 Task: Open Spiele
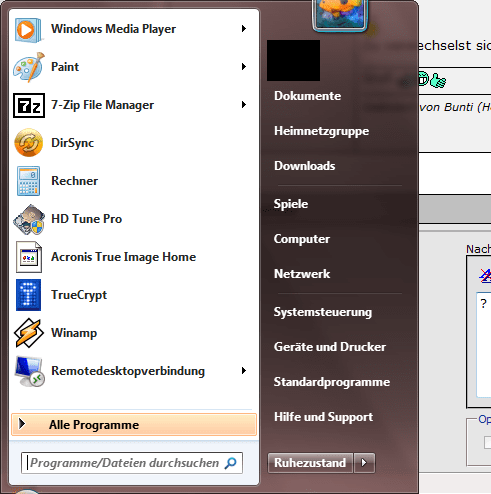click(x=291, y=204)
